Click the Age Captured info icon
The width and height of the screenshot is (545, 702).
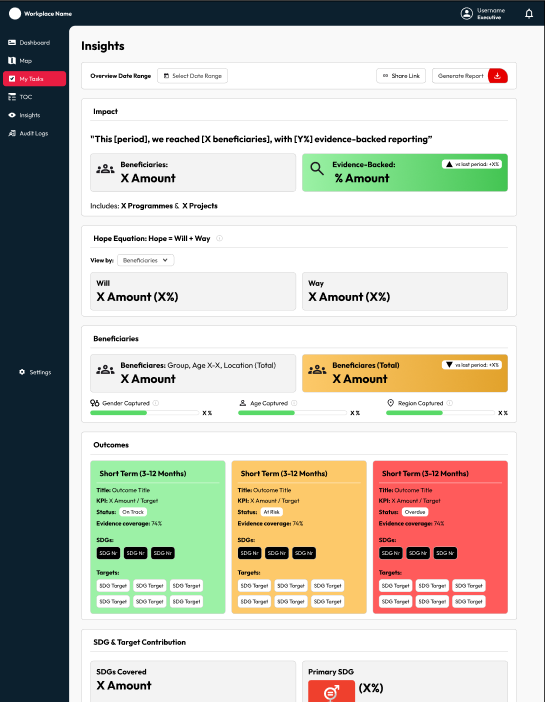pos(294,403)
